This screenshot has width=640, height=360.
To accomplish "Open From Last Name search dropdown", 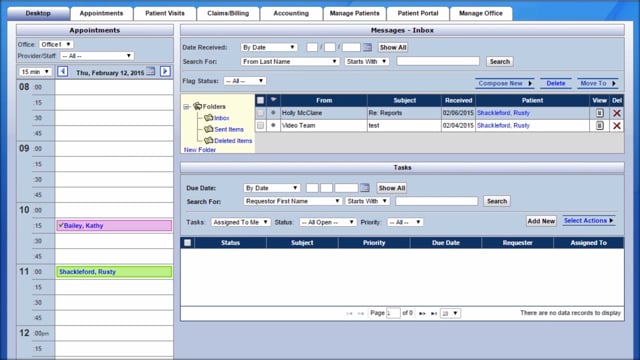I will click(x=289, y=61).
